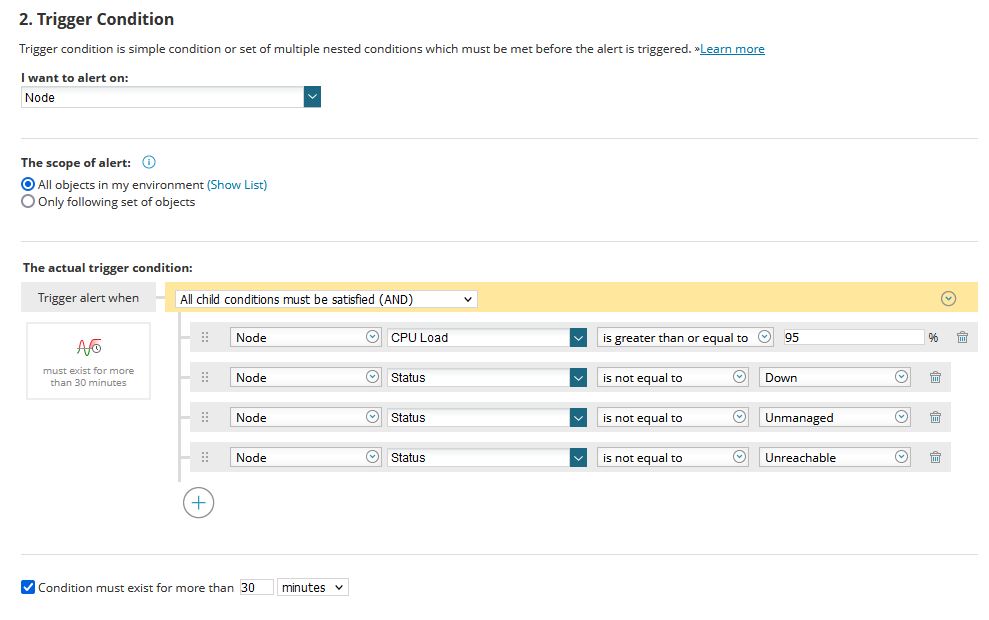Click the 30 minutes duration input field
Image resolution: width=989 pixels, height=620 pixels.
pyautogui.click(x=256, y=588)
